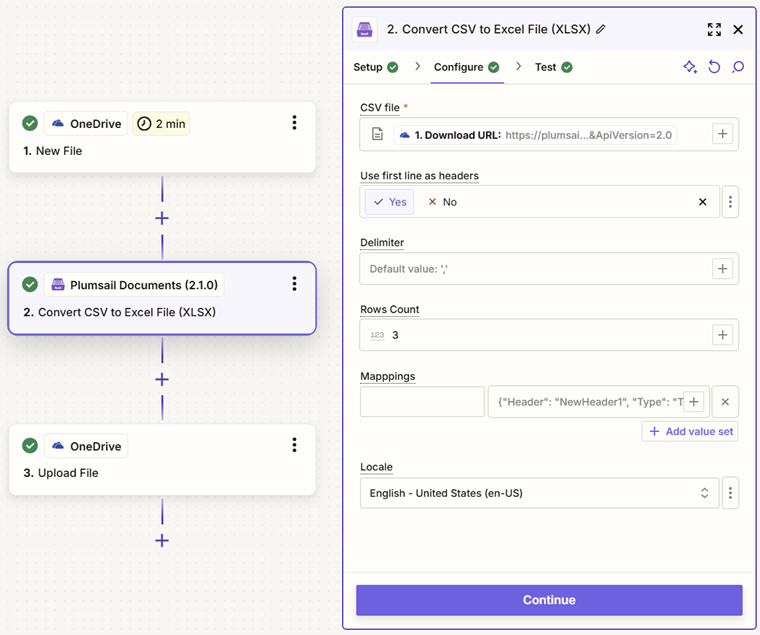Click the Continue button

click(549, 600)
